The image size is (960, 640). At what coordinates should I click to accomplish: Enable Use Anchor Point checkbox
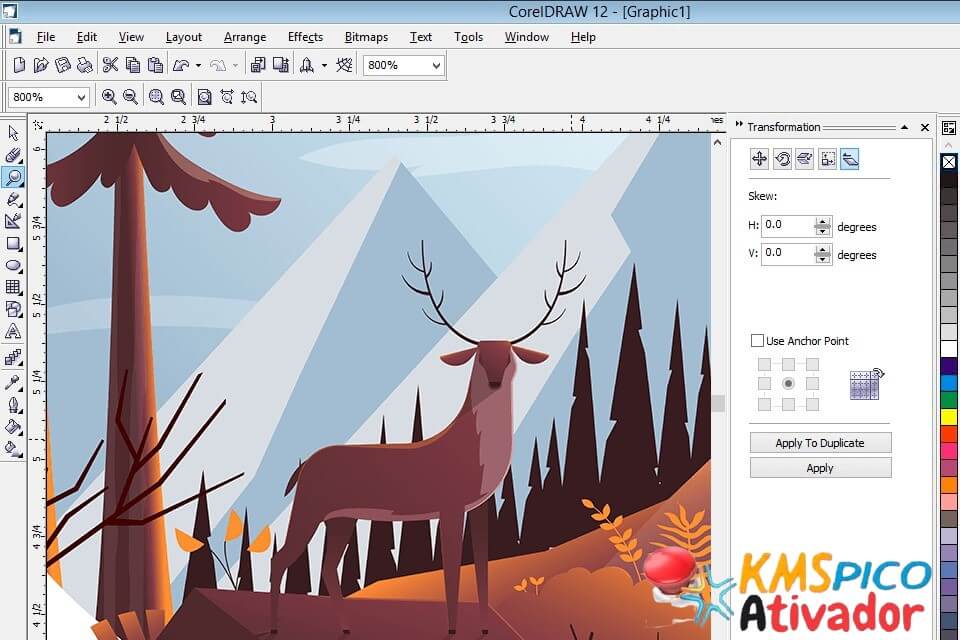757,341
